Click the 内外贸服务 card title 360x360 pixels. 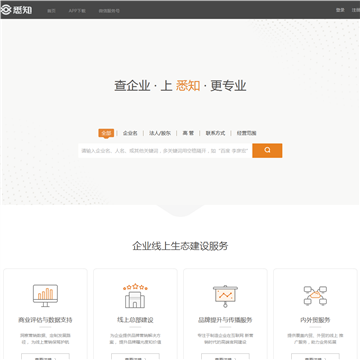315,320
